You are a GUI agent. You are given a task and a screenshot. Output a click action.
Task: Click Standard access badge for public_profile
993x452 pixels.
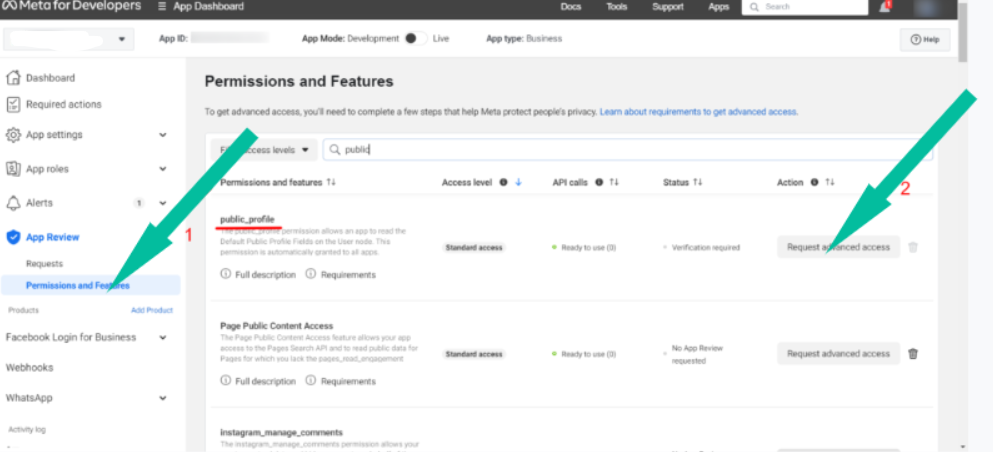pos(474,248)
